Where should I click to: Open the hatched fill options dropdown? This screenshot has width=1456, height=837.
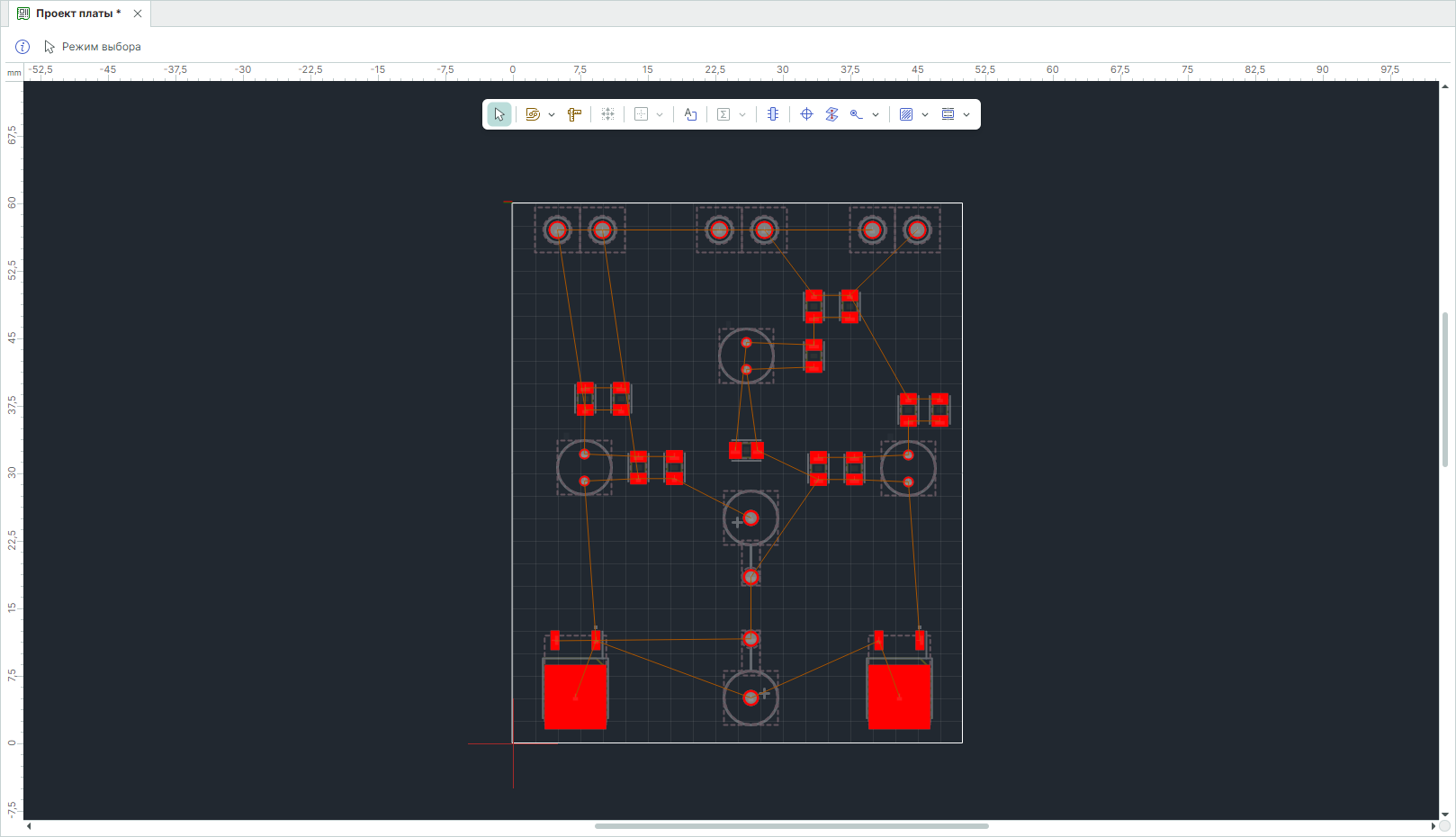click(925, 114)
